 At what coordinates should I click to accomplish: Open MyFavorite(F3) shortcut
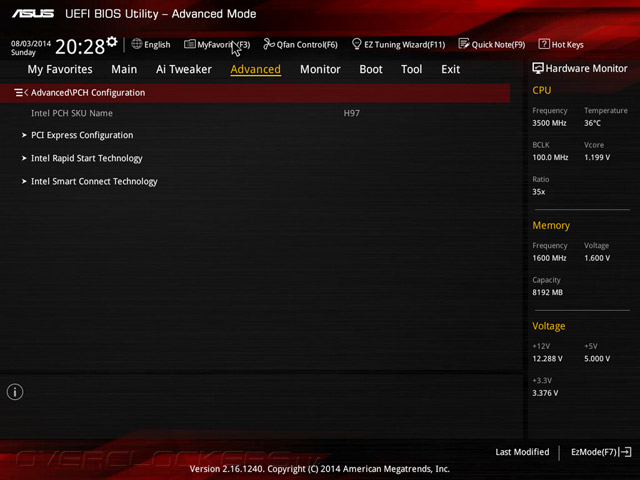pyautogui.click(x=224, y=44)
